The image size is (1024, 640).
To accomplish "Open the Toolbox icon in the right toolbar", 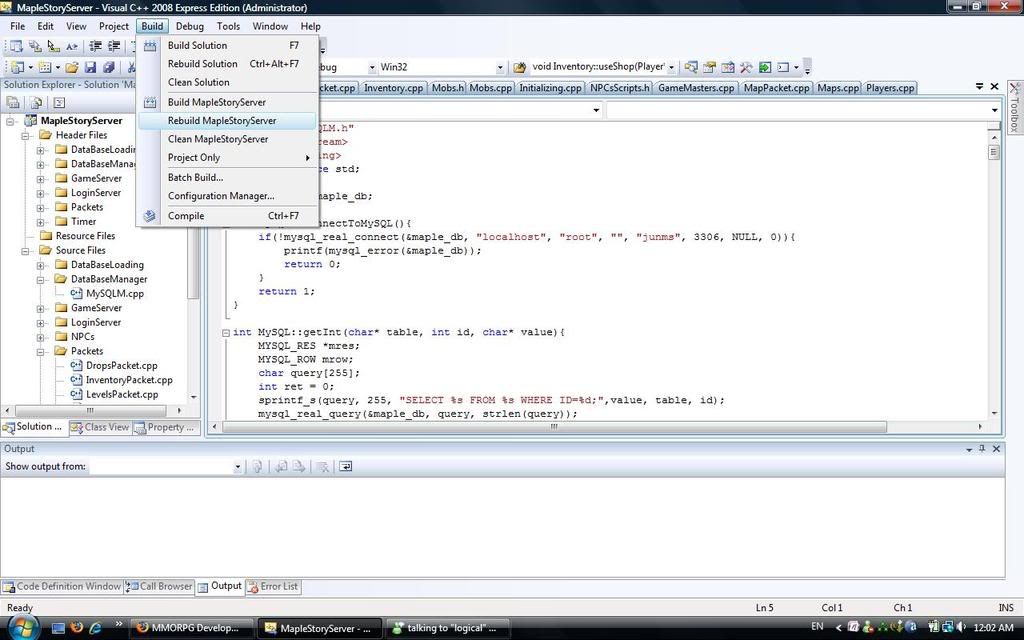I will [x=745, y=67].
